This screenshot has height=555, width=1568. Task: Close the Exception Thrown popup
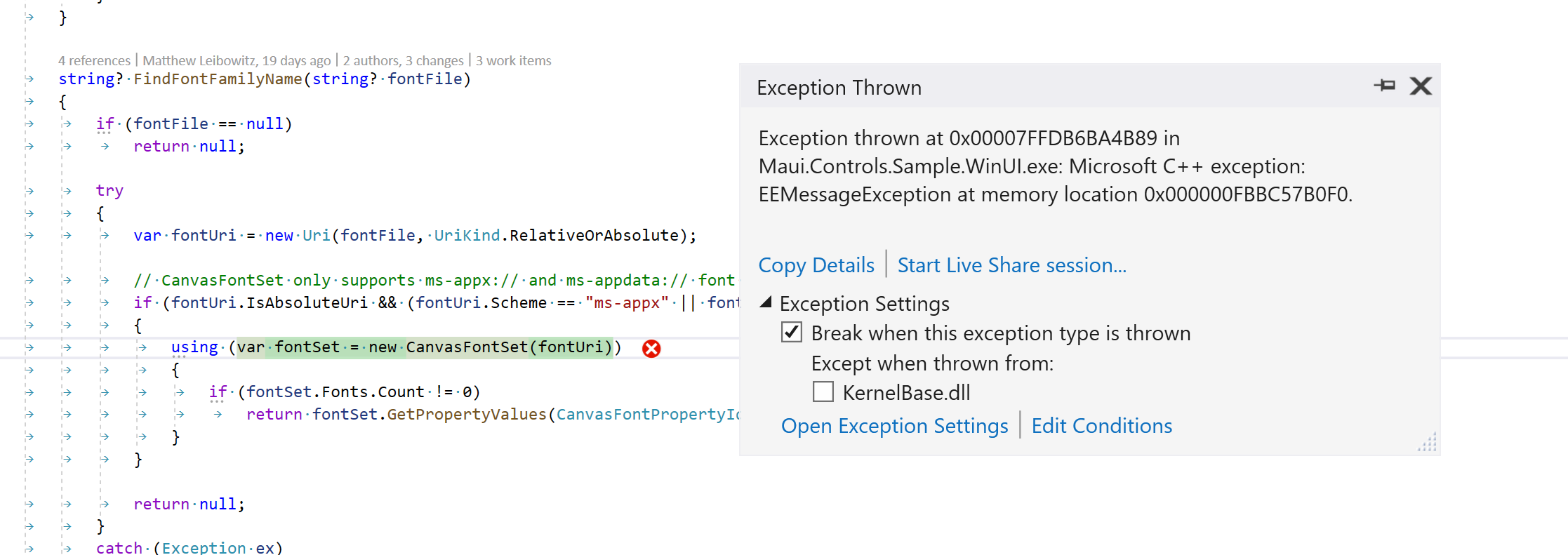click(x=1421, y=86)
